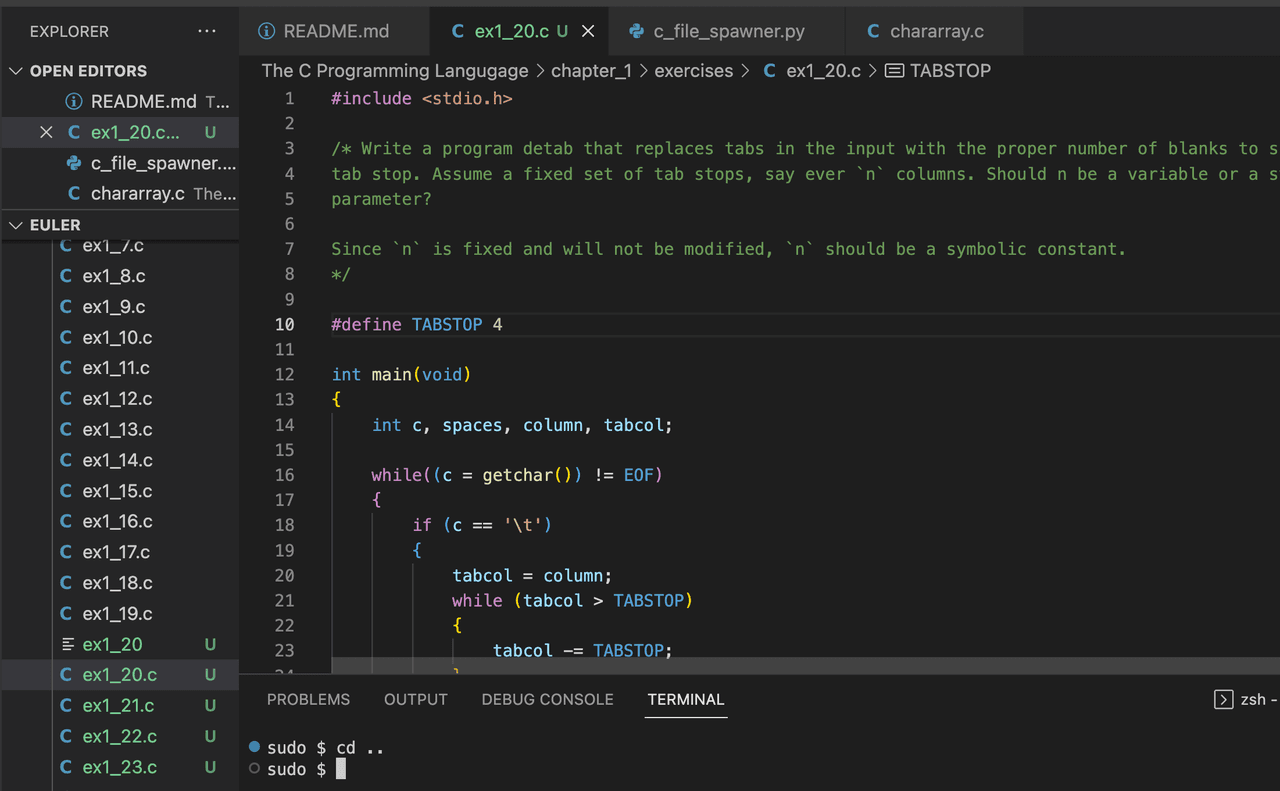
Task: Select ex1_20.c in the explorer tree
Action: click(x=120, y=675)
